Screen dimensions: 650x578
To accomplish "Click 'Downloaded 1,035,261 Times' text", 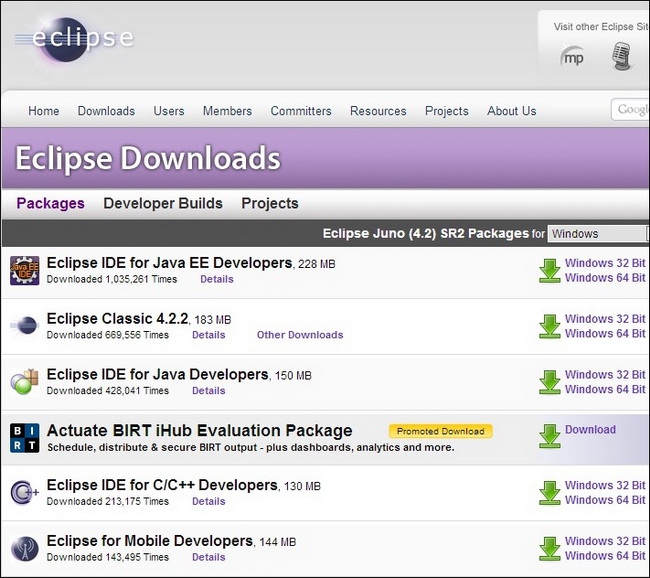I will 112,279.
